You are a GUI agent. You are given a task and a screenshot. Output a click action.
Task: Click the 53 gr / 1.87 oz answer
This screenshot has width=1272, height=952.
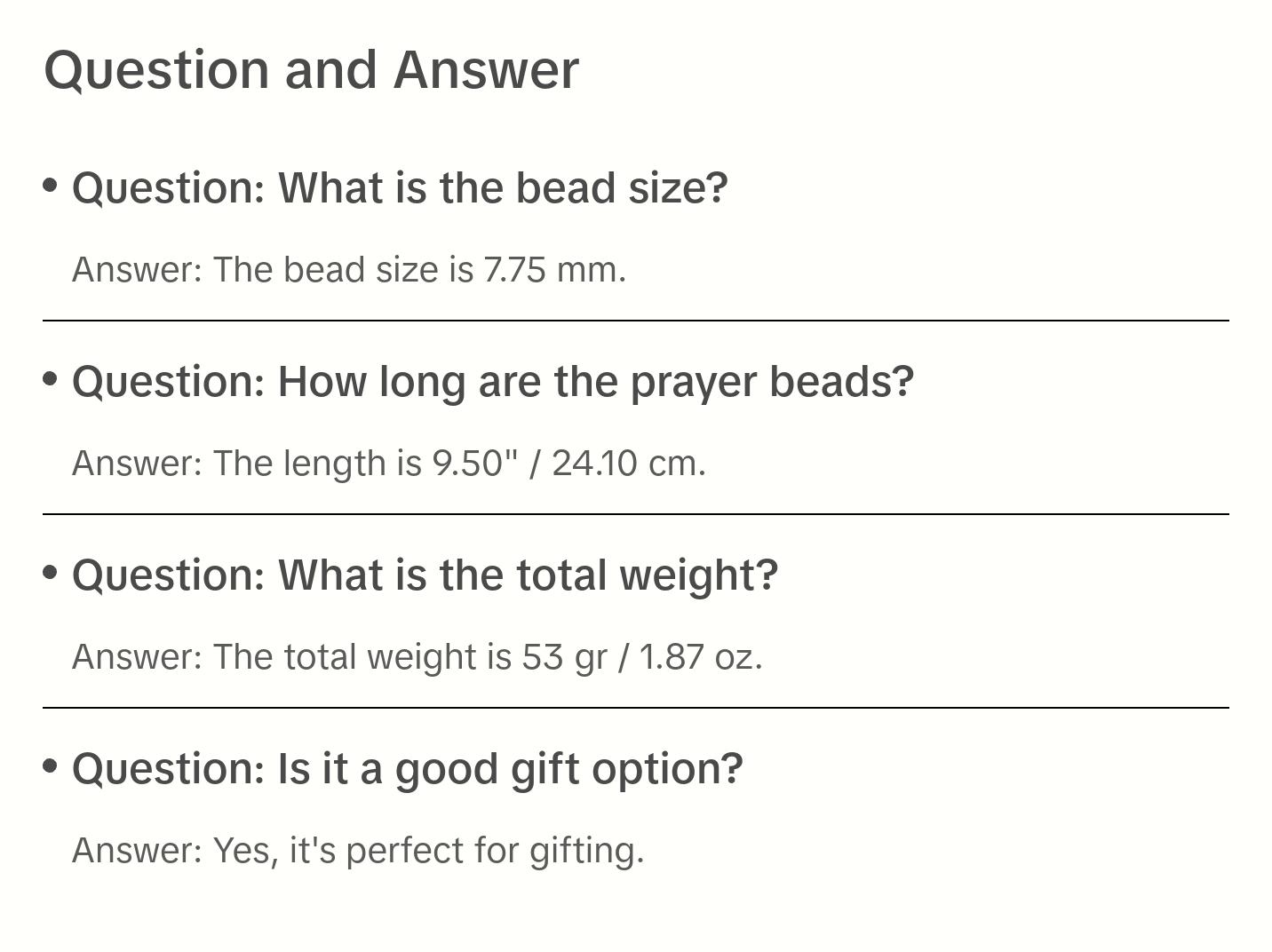point(417,657)
